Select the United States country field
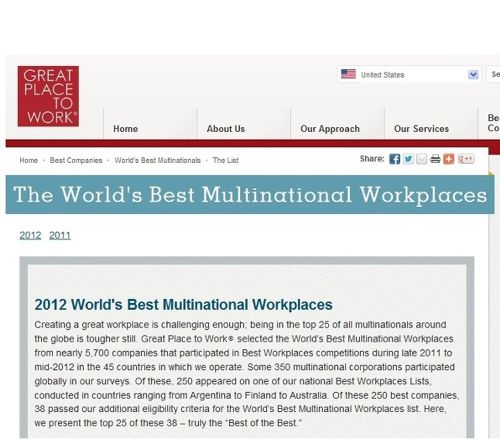The width and height of the screenshot is (500, 440). [x=408, y=74]
